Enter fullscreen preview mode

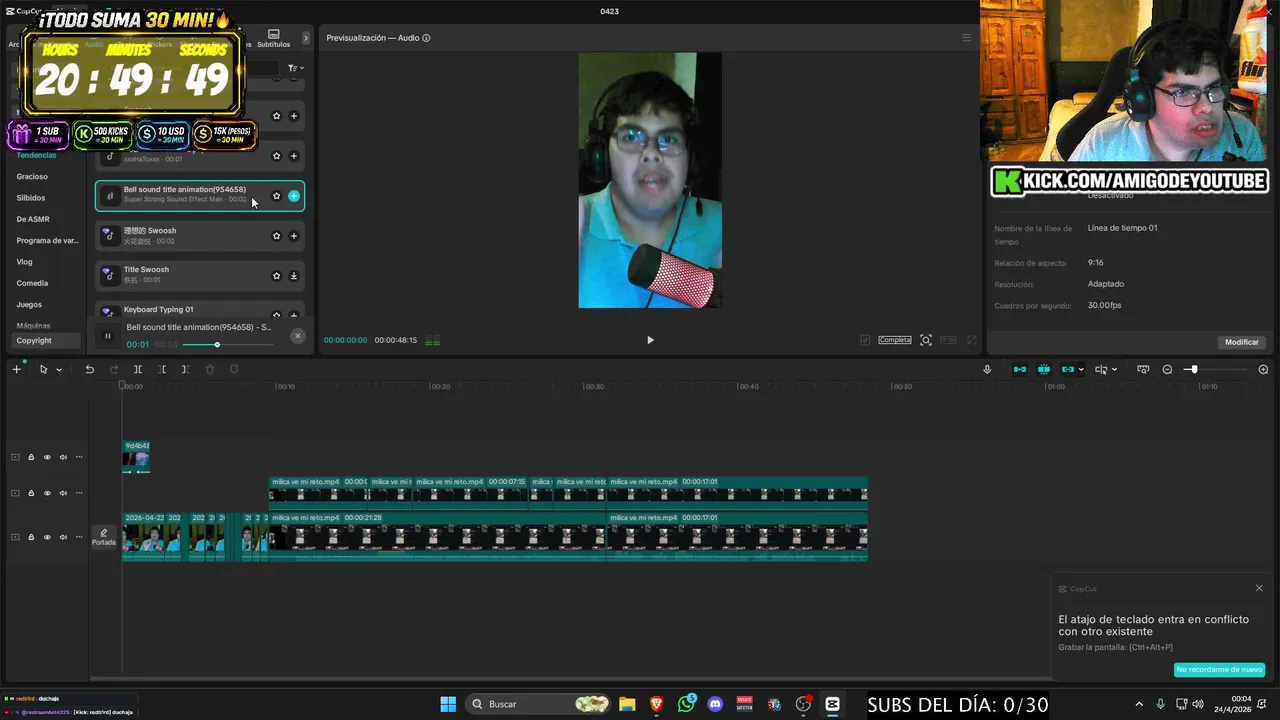click(972, 340)
